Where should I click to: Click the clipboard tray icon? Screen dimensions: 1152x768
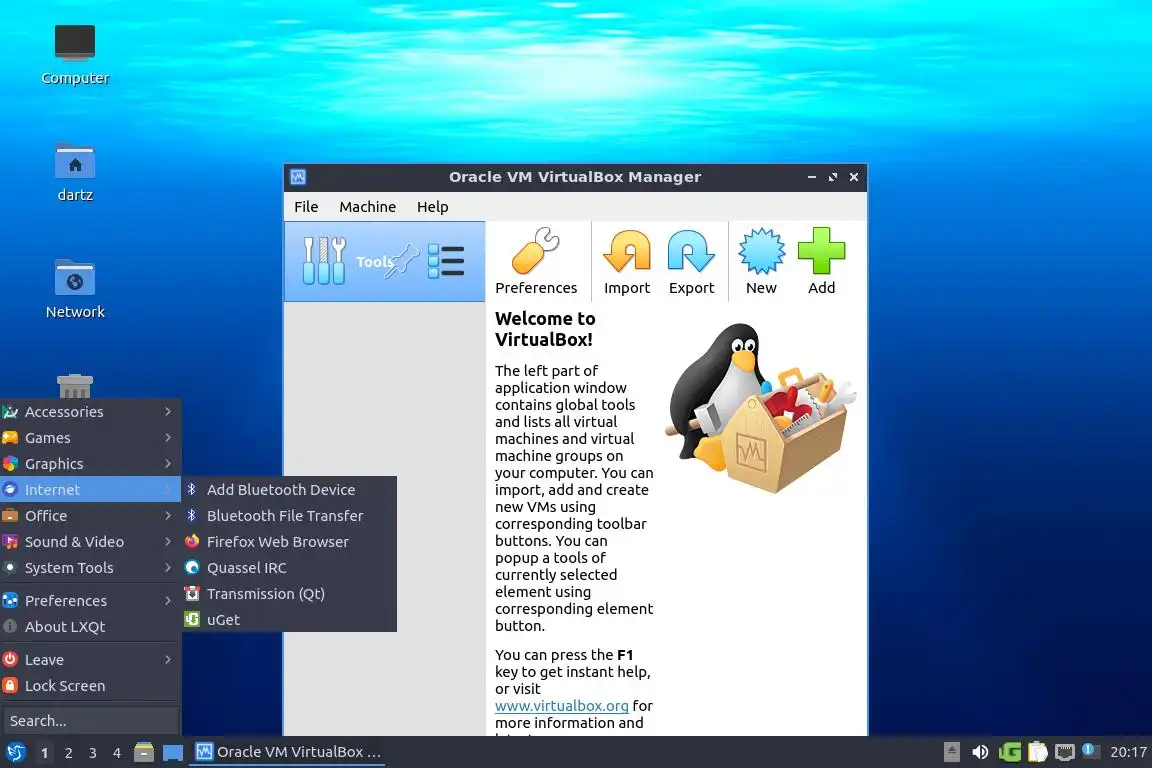tap(1037, 752)
